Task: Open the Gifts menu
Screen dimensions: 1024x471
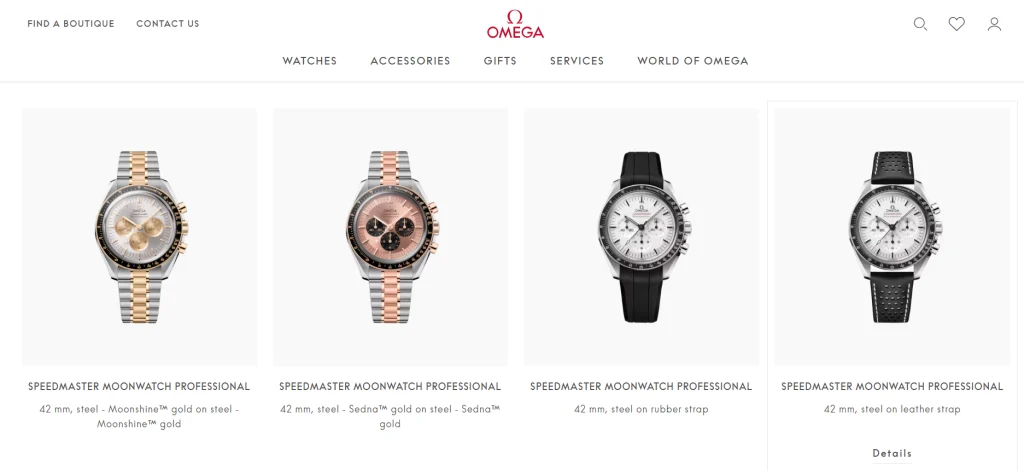Action: (500, 61)
